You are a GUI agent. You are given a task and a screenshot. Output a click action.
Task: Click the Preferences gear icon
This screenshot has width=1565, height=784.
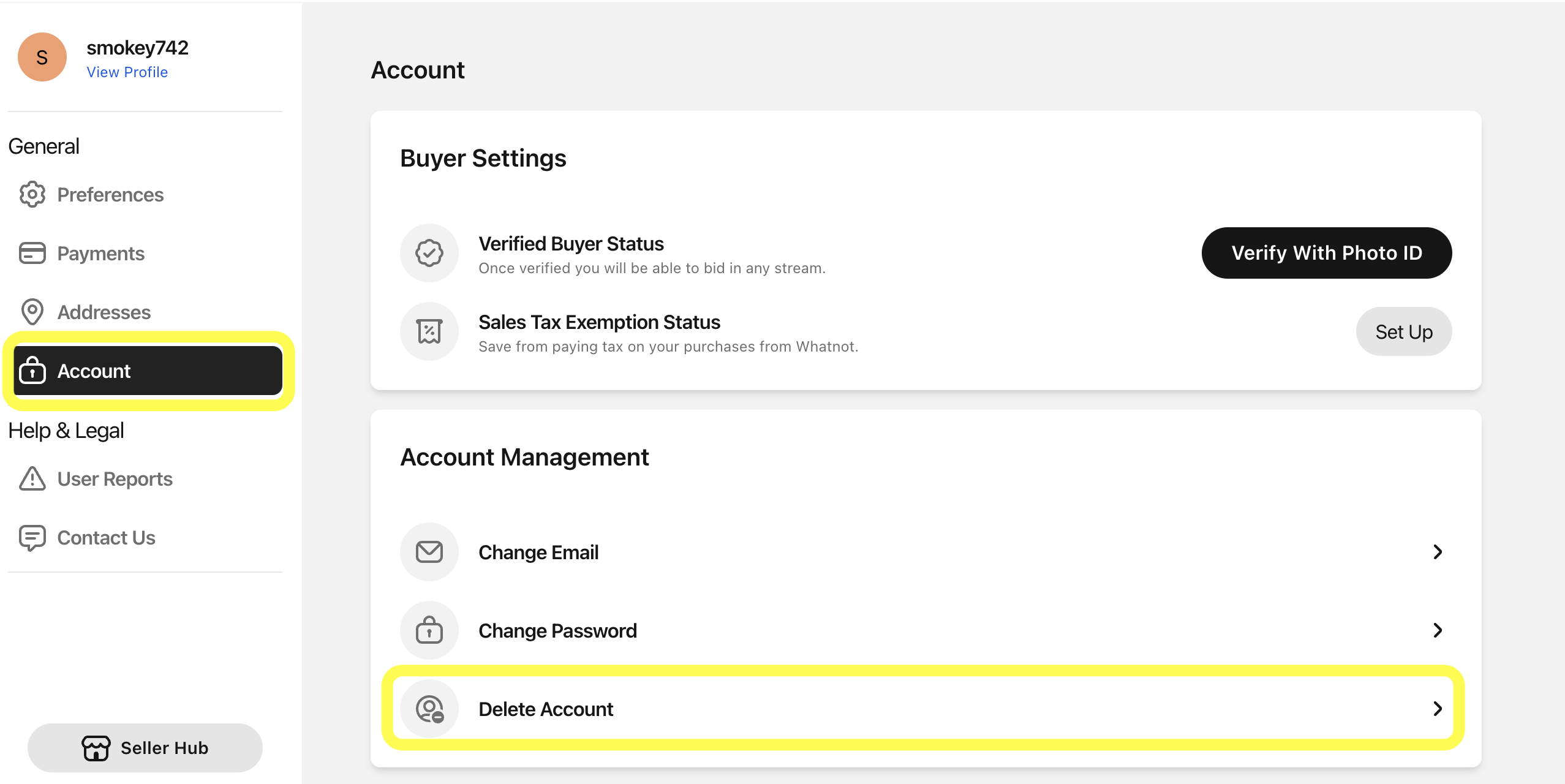pos(32,195)
